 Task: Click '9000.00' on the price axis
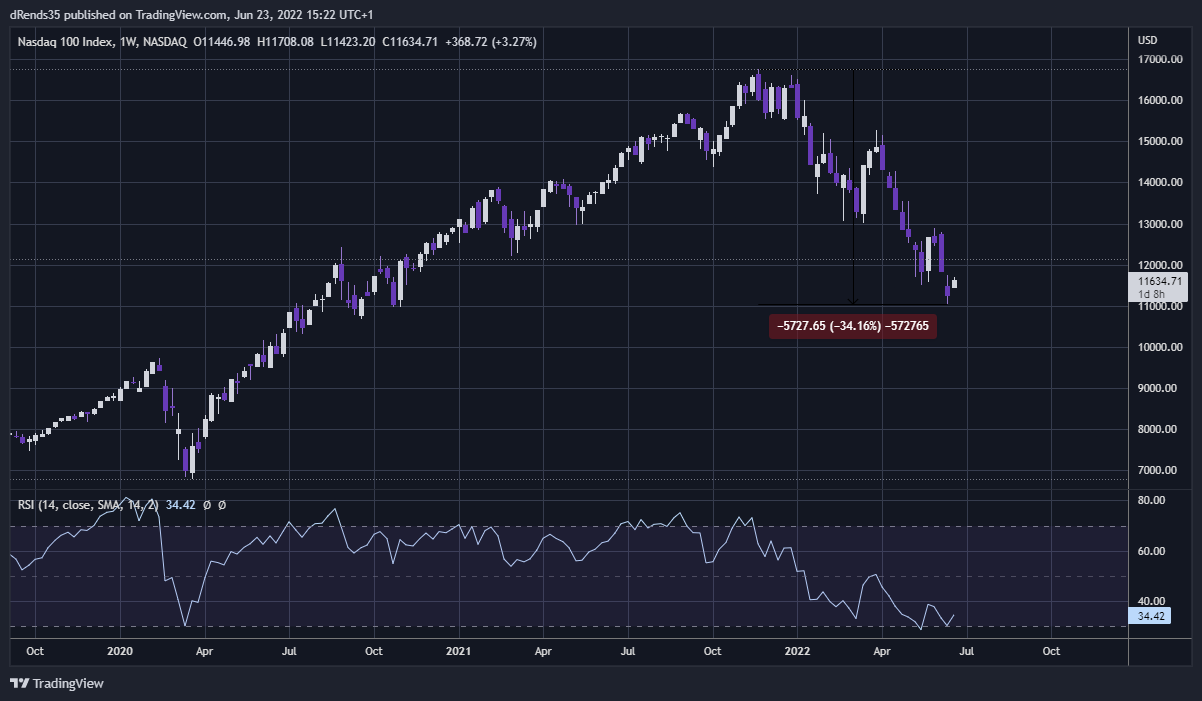pos(1158,389)
